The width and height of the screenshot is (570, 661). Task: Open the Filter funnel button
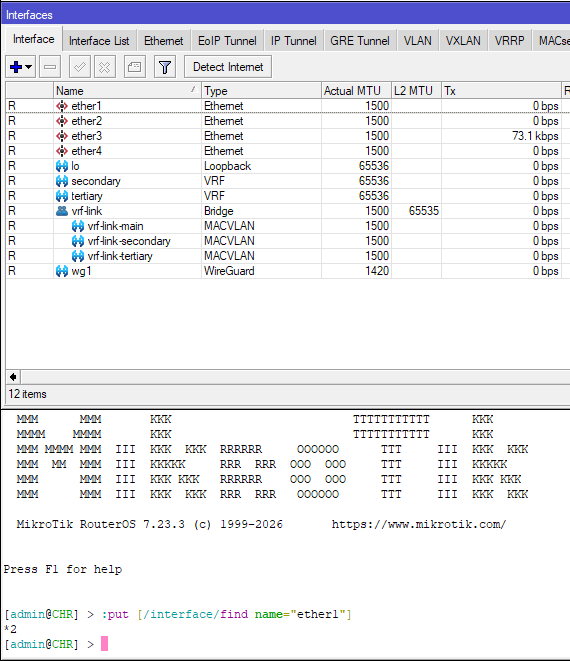coord(165,67)
